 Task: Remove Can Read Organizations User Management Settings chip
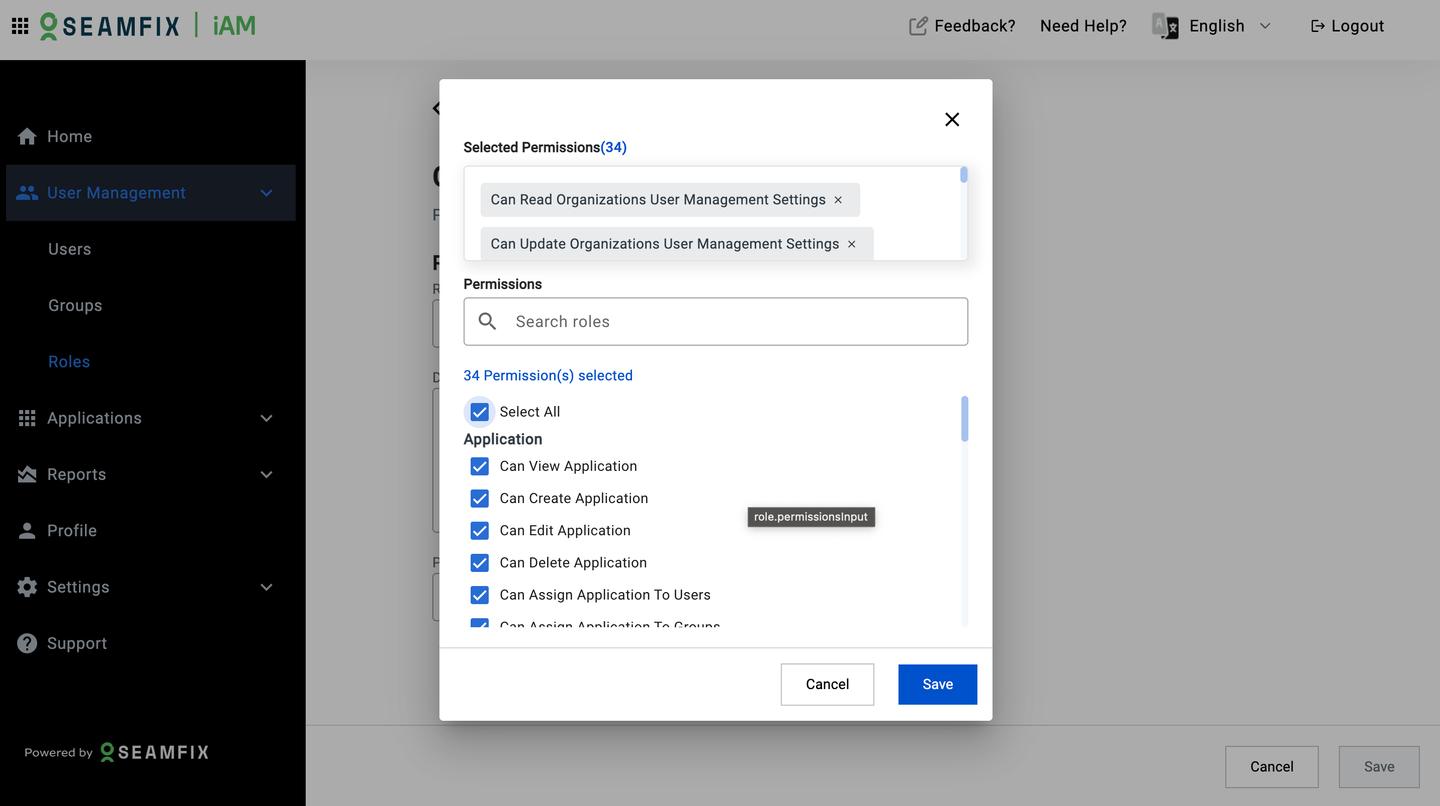pos(838,200)
